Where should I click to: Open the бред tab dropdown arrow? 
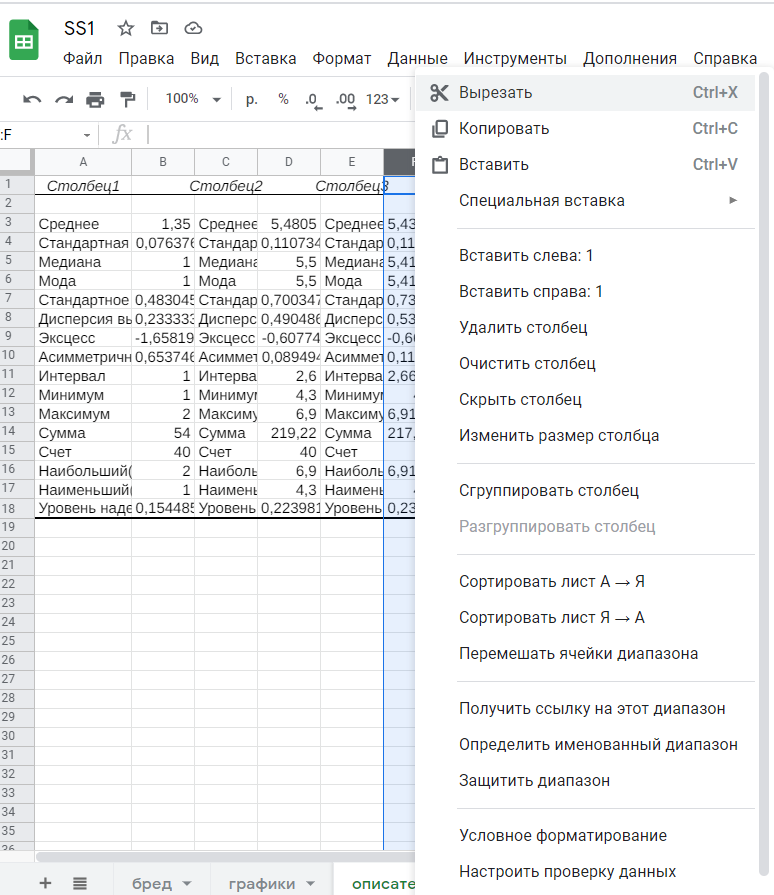(x=187, y=884)
